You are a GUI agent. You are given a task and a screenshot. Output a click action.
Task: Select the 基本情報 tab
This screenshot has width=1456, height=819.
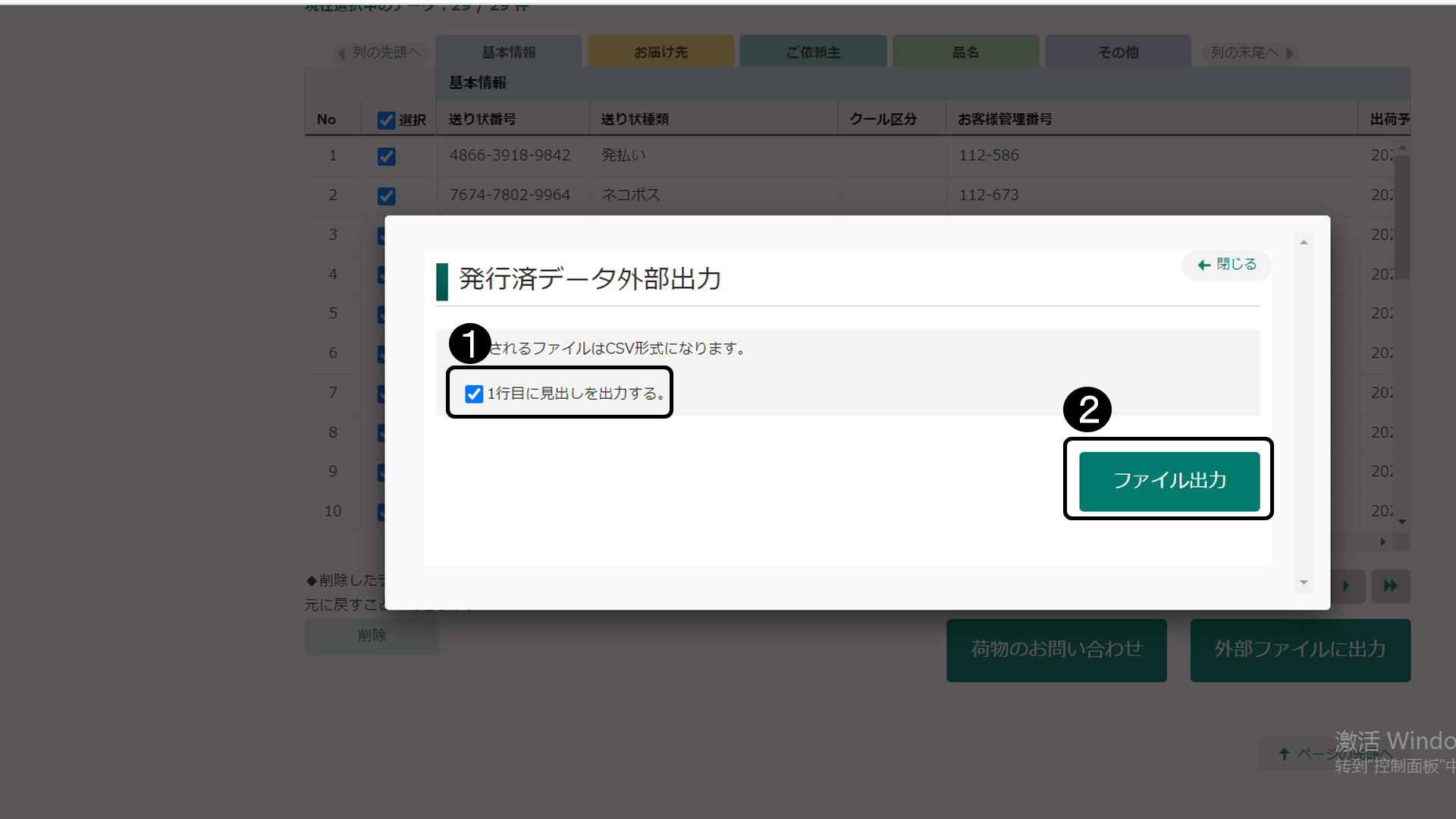pos(508,52)
